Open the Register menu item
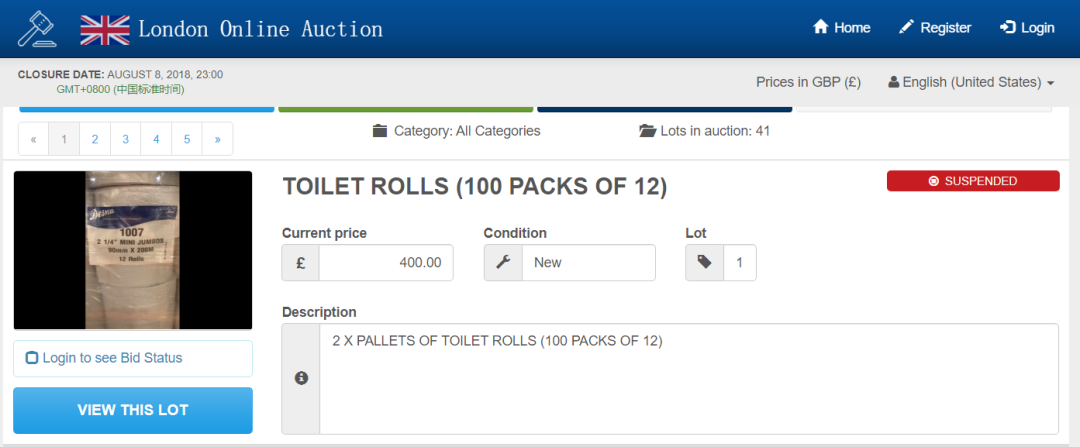Image resolution: width=1080 pixels, height=447 pixels. tap(935, 28)
